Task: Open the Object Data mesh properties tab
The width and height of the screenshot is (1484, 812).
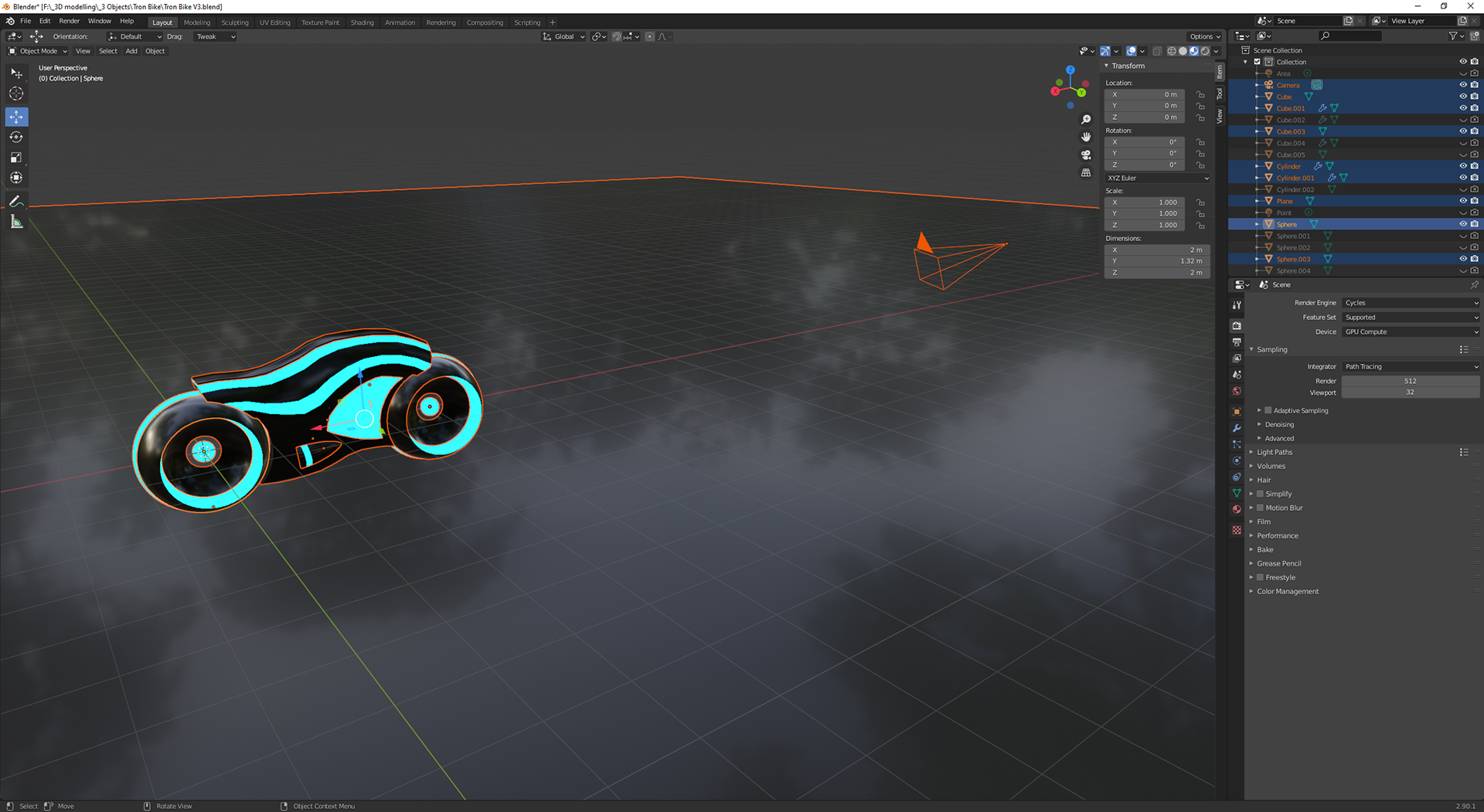Action: tap(1237, 493)
